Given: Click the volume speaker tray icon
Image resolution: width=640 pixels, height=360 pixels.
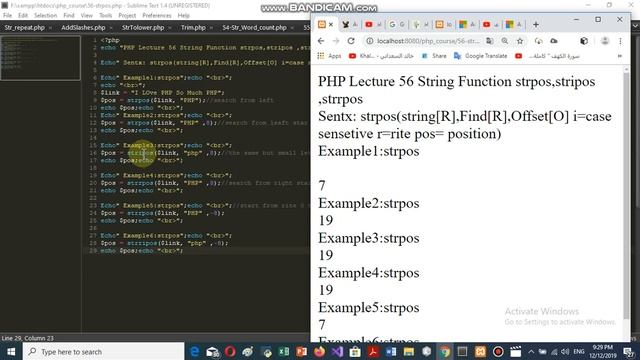Looking at the screenshot, I should pyautogui.click(x=565, y=351).
